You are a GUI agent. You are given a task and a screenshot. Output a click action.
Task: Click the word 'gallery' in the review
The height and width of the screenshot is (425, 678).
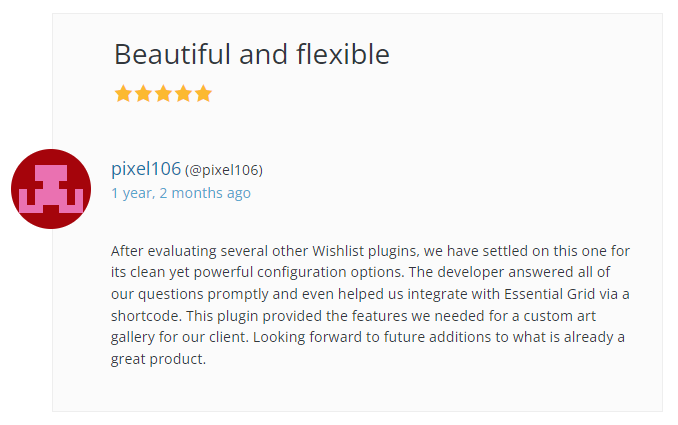(135, 337)
